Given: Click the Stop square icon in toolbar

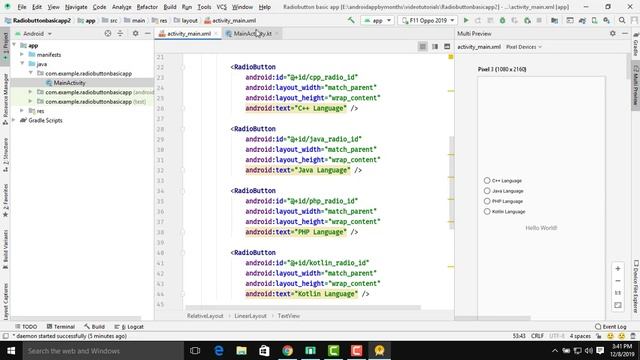Looking at the screenshot, I should tap(539, 20).
